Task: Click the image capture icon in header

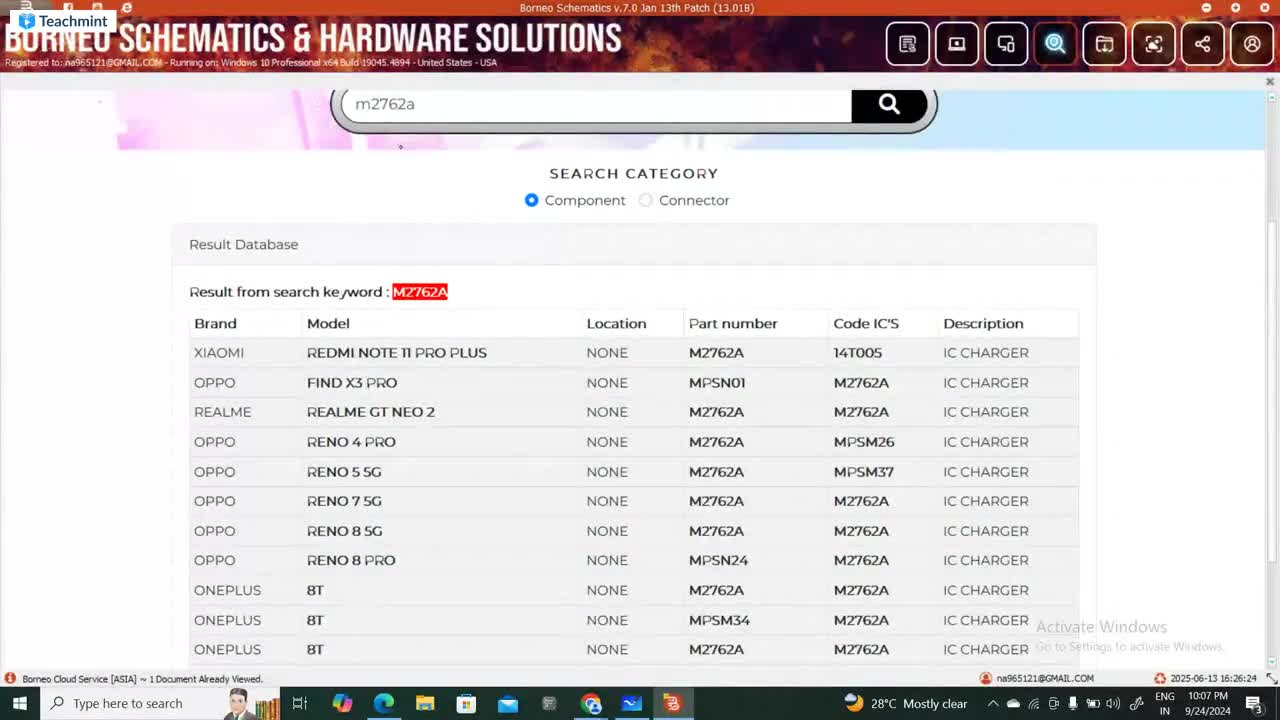Action: click(1153, 44)
